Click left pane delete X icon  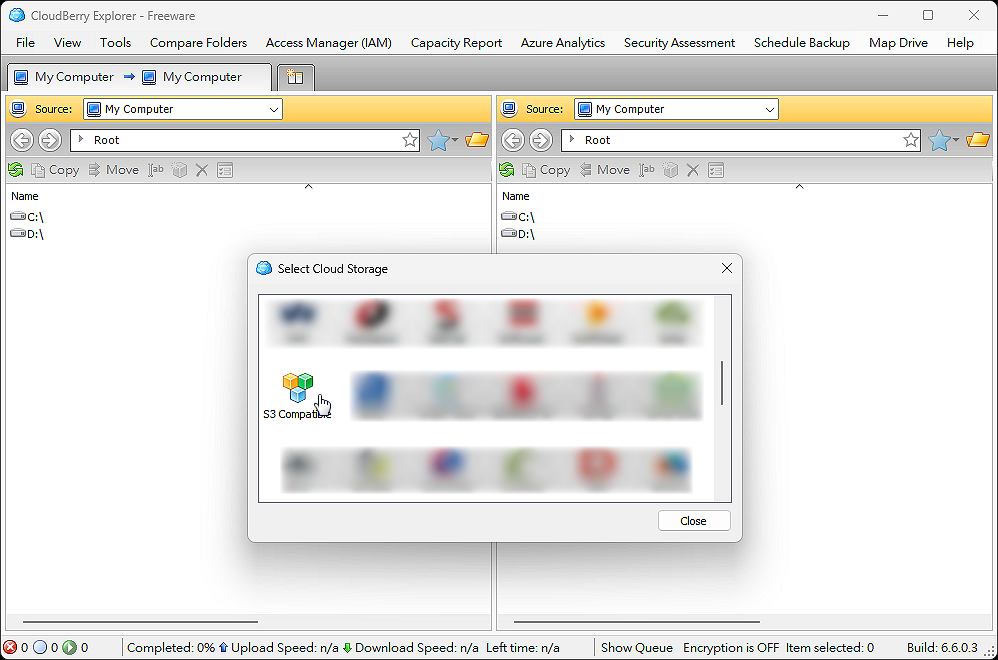[202, 170]
